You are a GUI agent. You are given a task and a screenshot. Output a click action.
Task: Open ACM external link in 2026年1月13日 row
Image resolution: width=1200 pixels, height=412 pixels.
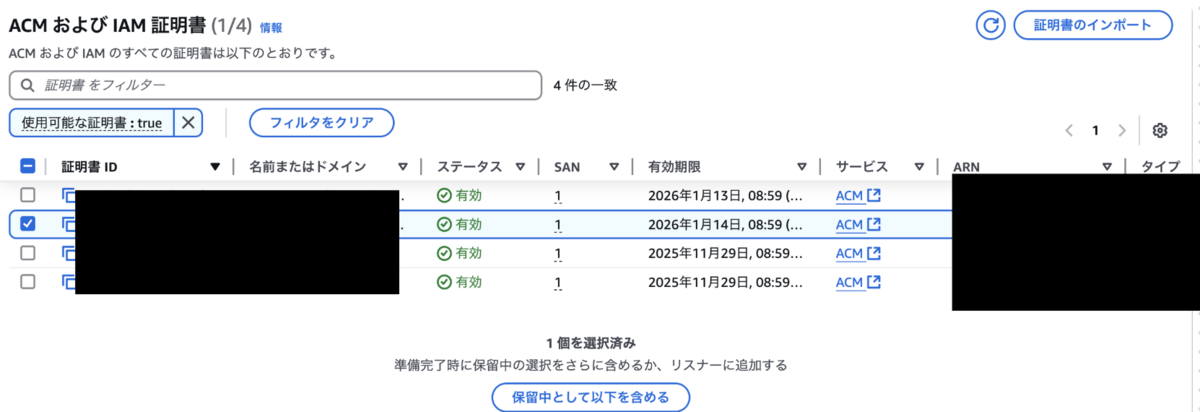pyautogui.click(x=858, y=196)
